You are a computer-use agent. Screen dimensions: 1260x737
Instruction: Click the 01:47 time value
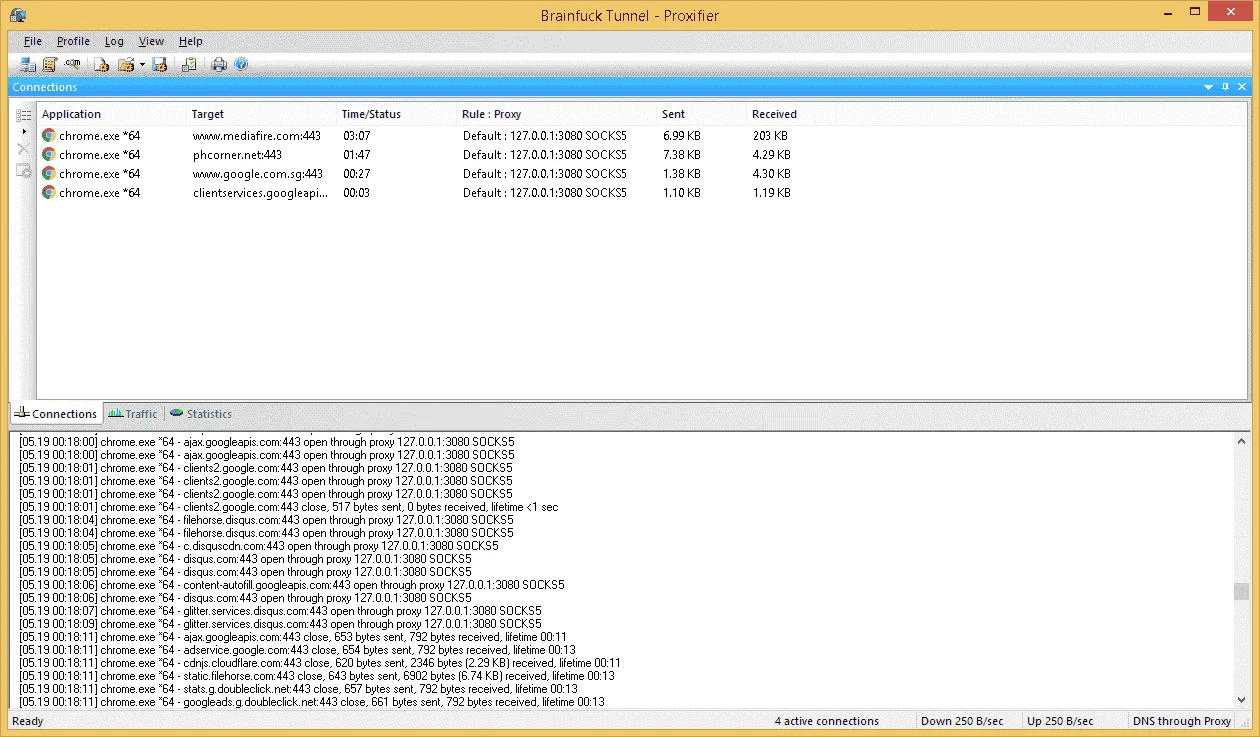357,155
